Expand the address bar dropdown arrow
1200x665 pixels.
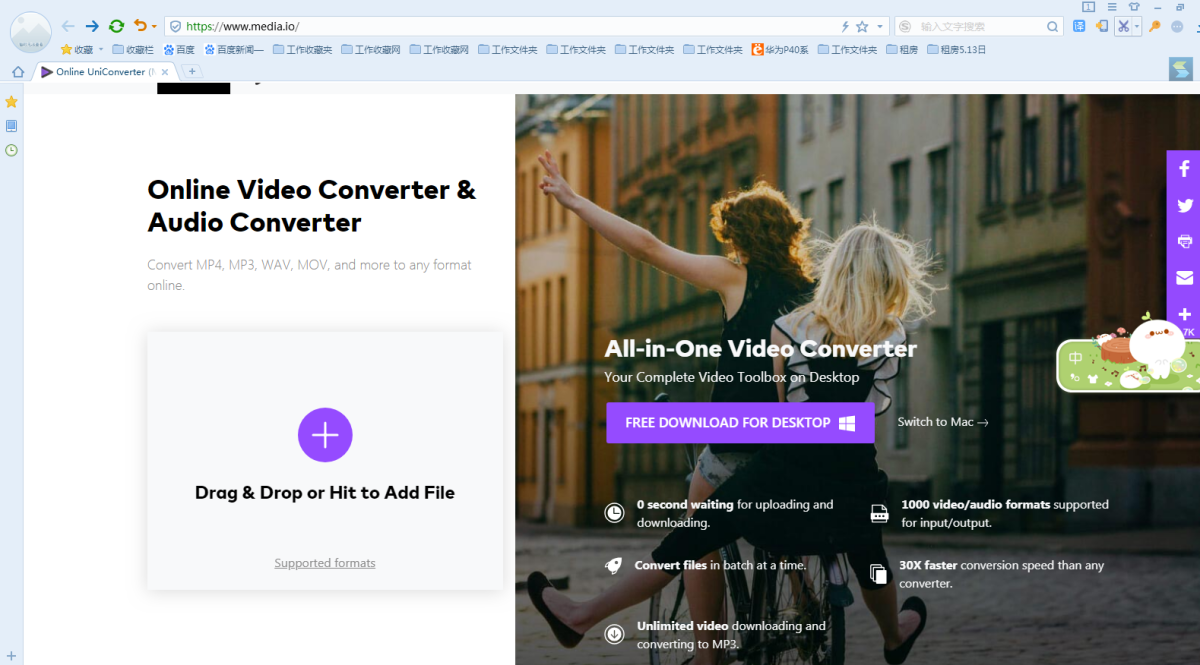point(880,26)
